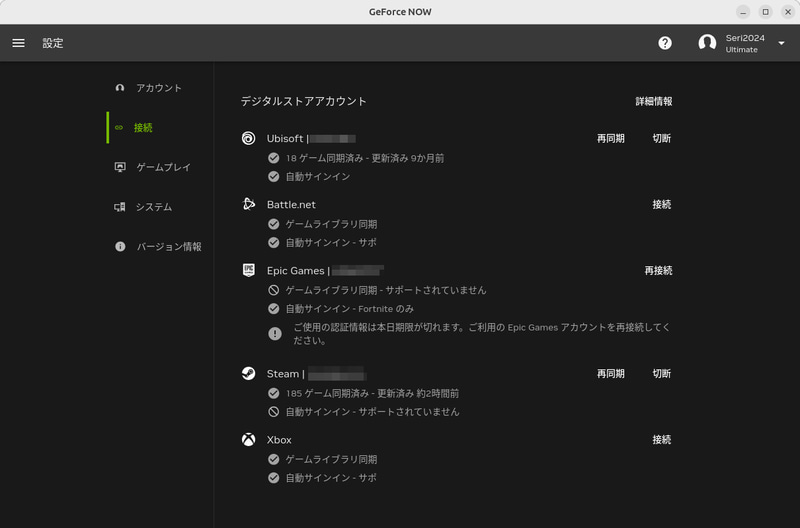Click the Steam logo icon
Screen dimensions: 800x528
tap(248, 373)
